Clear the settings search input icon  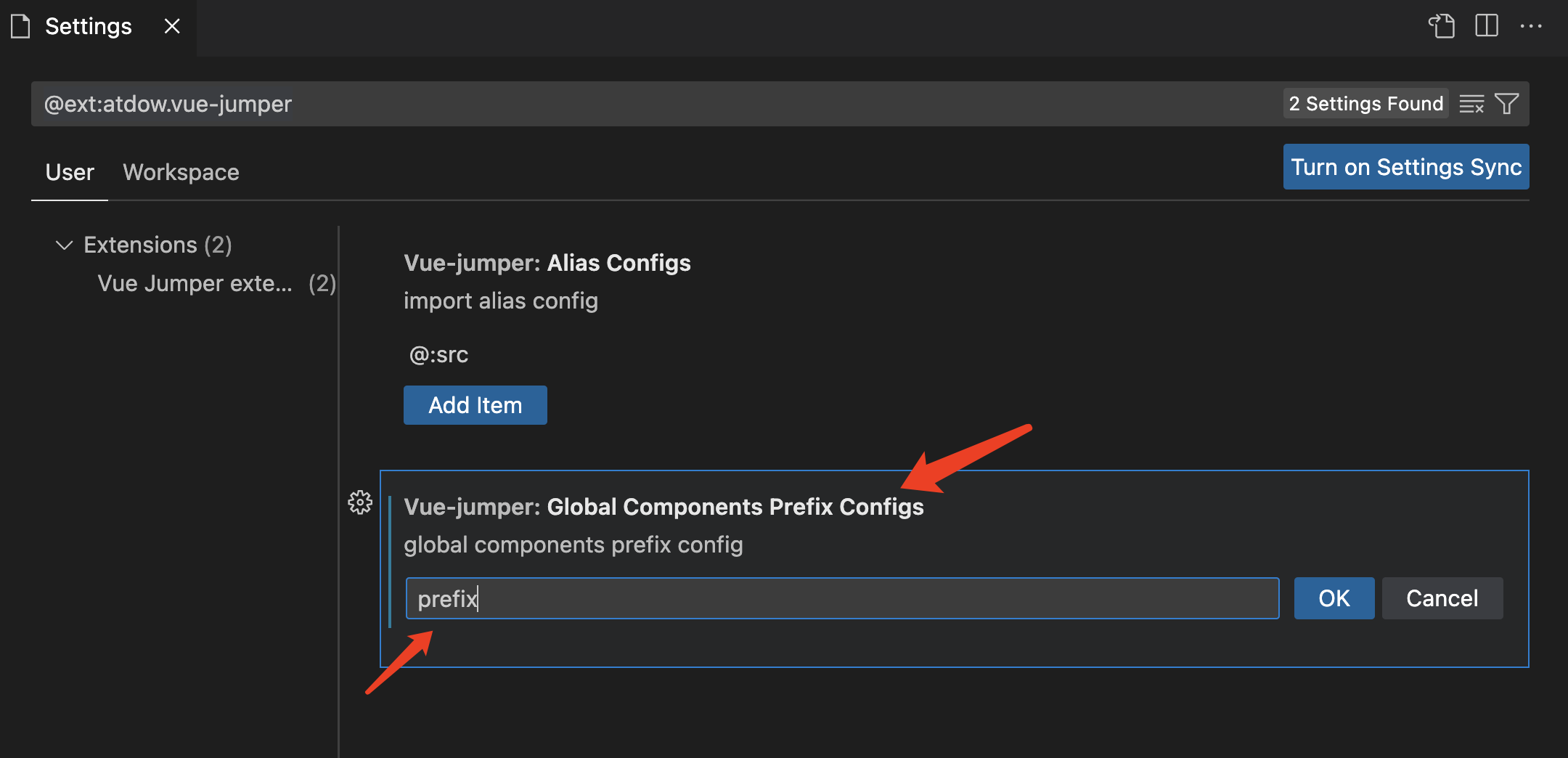coord(1471,104)
